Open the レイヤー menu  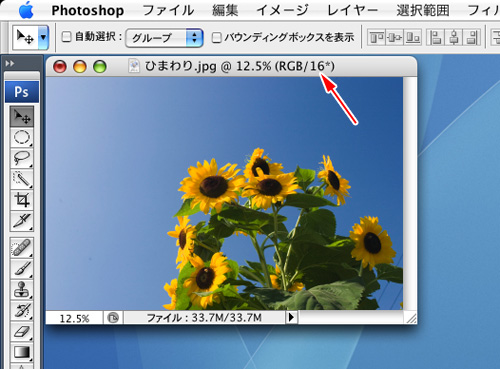tap(352, 11)
